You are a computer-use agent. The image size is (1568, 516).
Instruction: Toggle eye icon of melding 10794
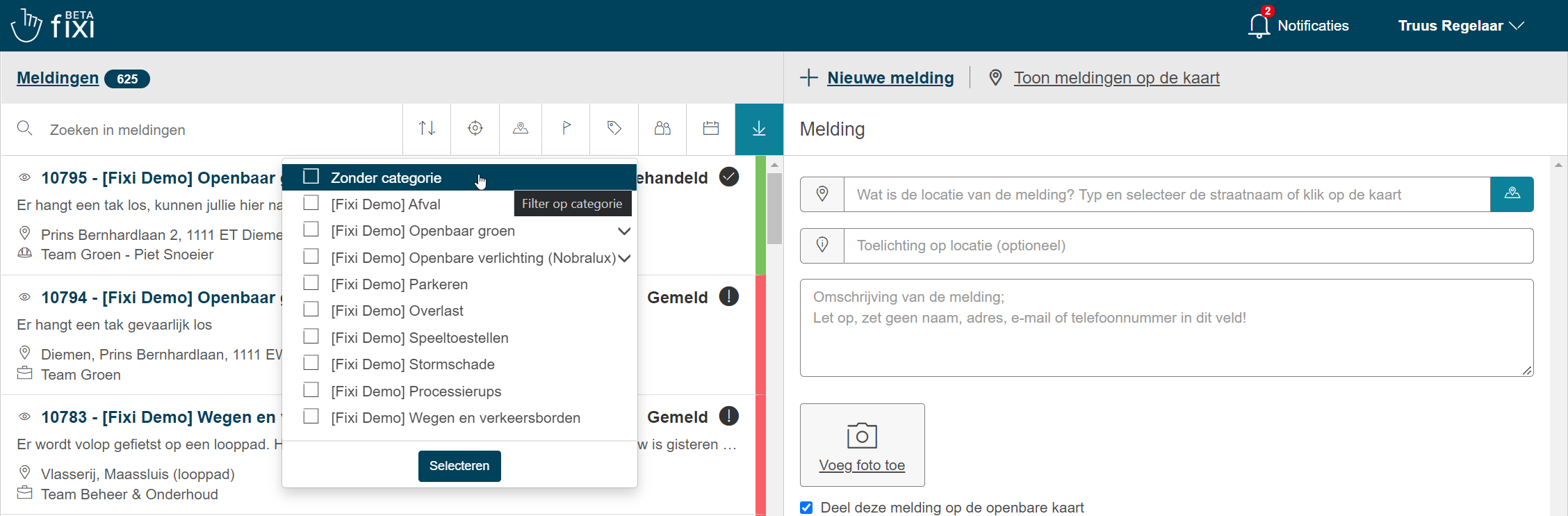tap(24, 297)
